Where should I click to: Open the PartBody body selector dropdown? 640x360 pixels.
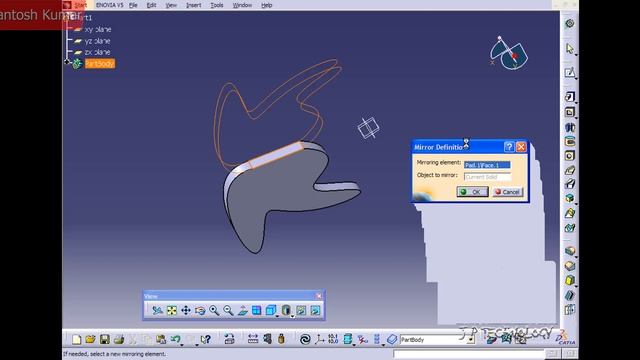pyautogui.click(x=471, y=340)
